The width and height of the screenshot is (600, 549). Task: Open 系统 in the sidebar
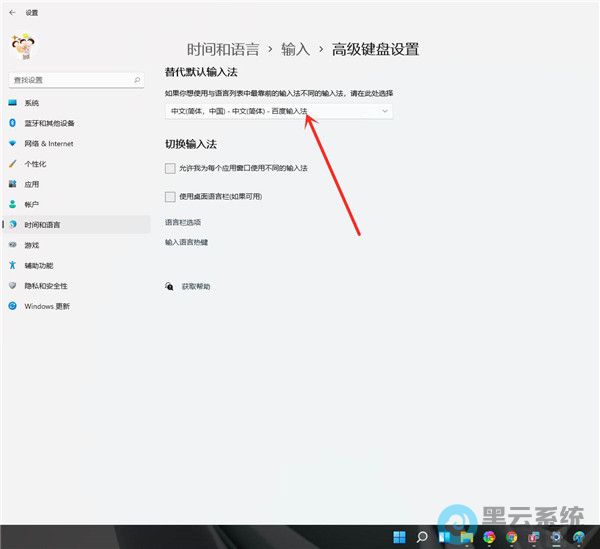[77, 103]
